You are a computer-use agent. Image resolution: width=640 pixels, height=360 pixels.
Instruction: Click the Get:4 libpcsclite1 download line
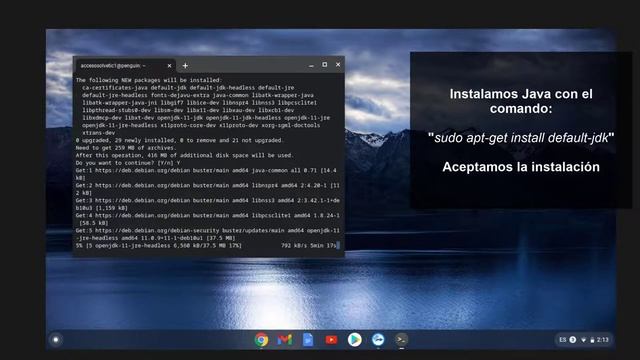pos(208,219)
